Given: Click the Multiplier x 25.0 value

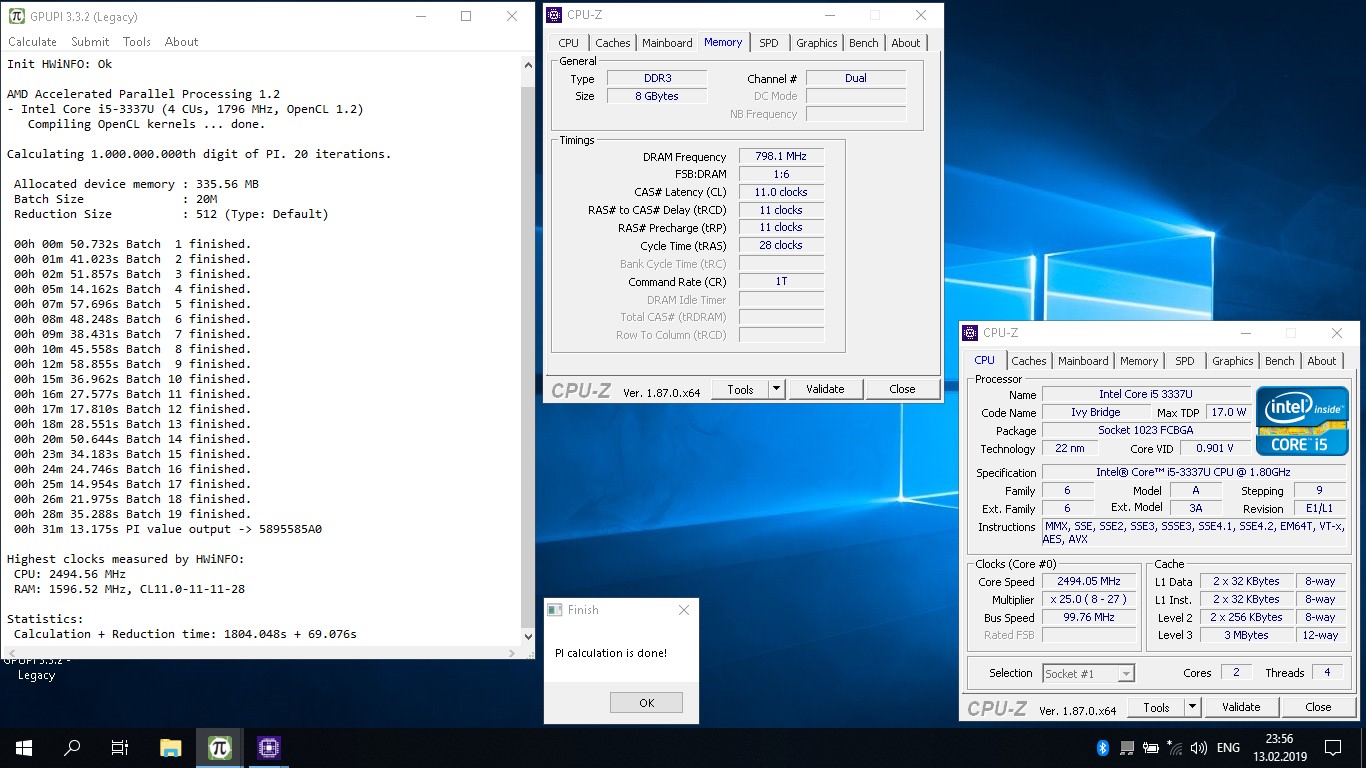Looking at the screenshot, I should (x=1089, y=599).
